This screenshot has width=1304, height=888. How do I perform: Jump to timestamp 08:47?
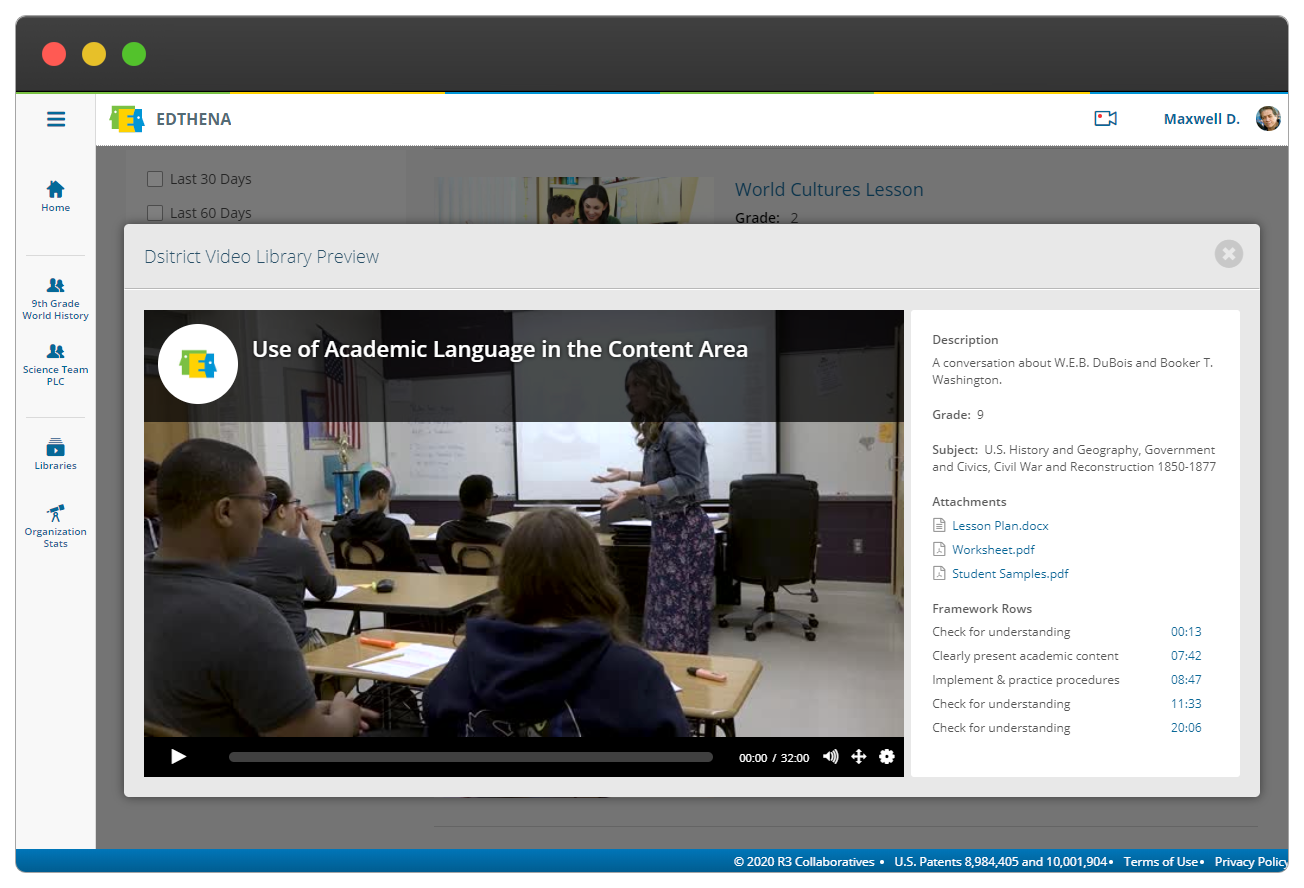1186,680
